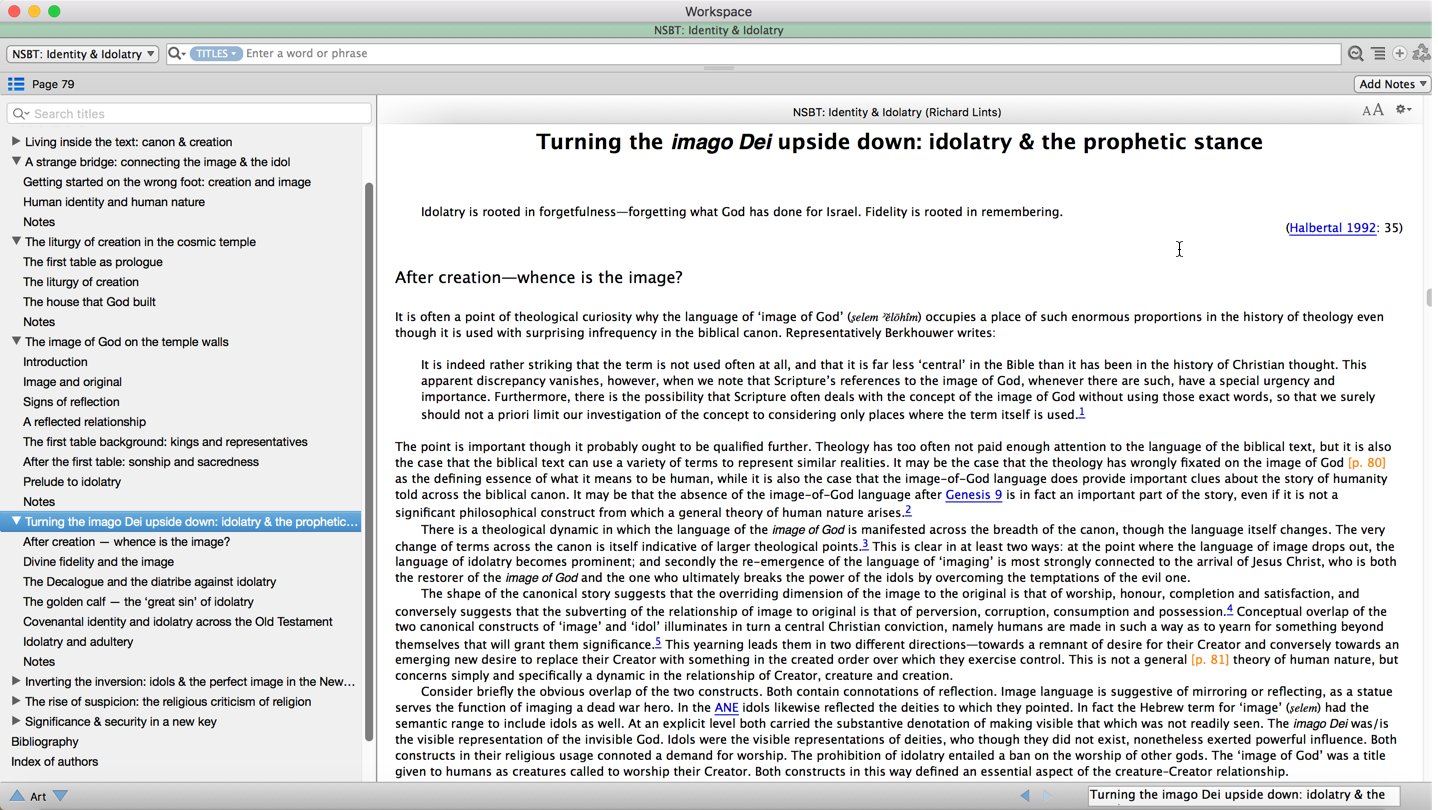Viewport: 1438px width, 810px height.
Task: Select After creation — whence is the image?
Action: click(126, 542)
